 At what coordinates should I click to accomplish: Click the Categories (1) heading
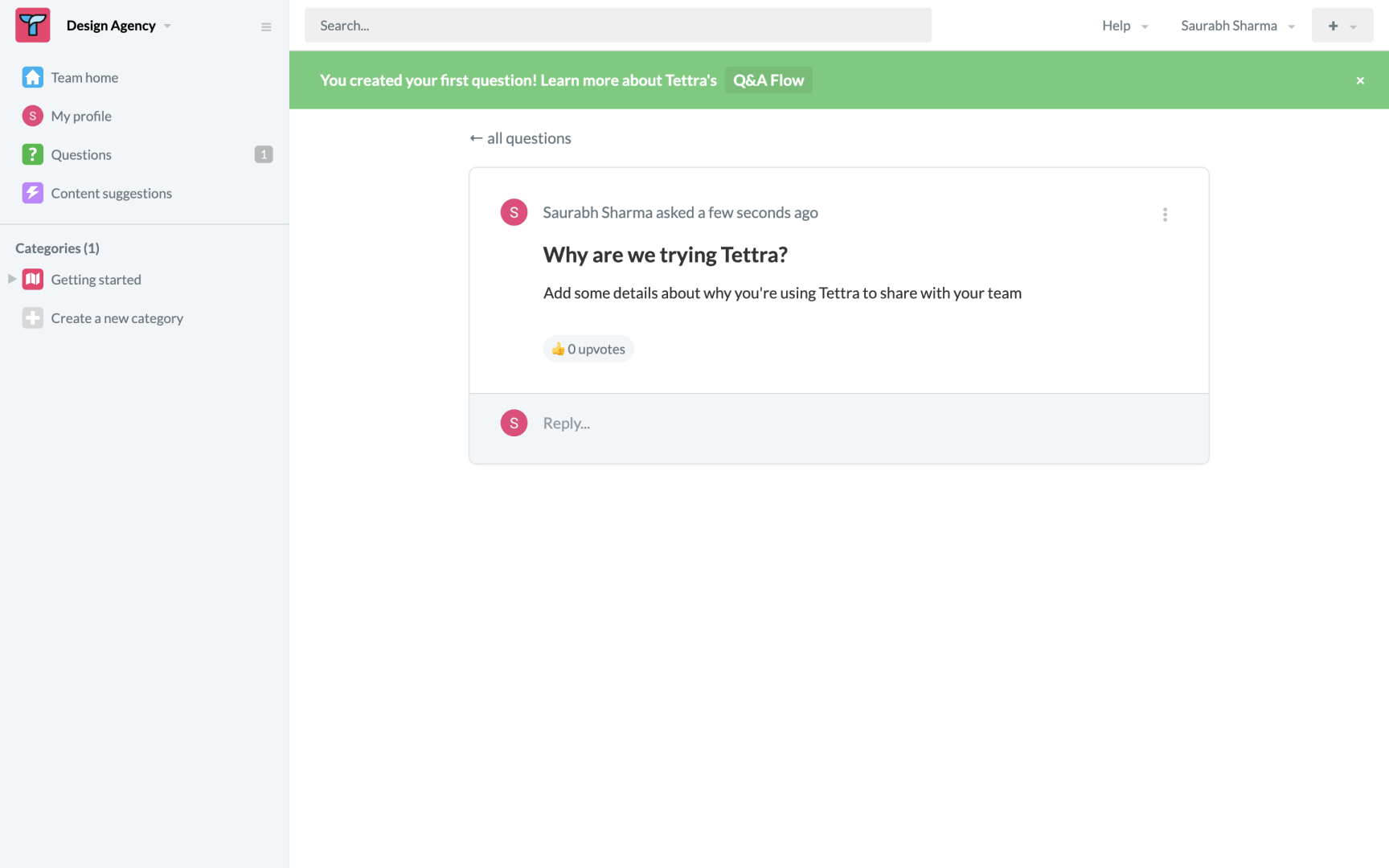[x=57, y=248]
